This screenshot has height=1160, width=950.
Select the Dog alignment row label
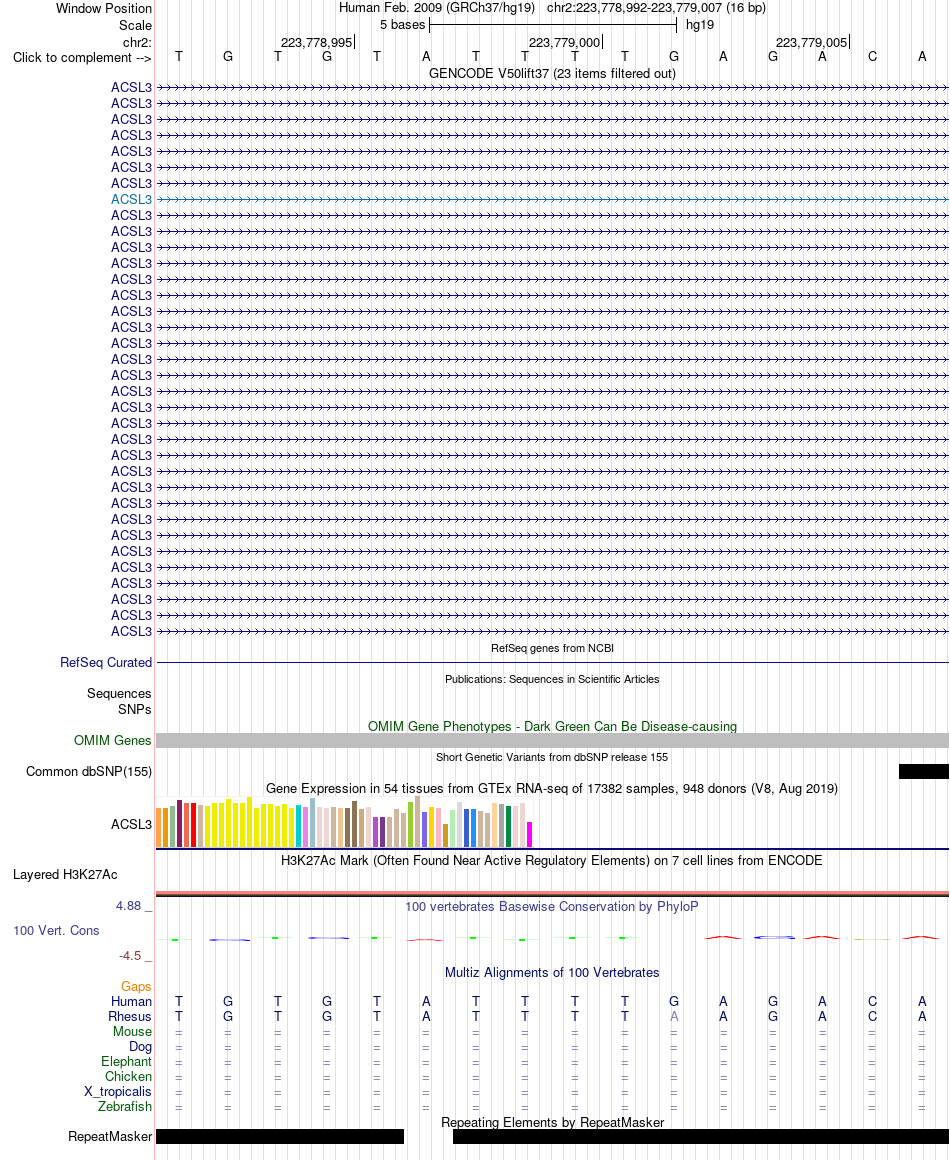pyautogui.click(x=140, y=1046)
